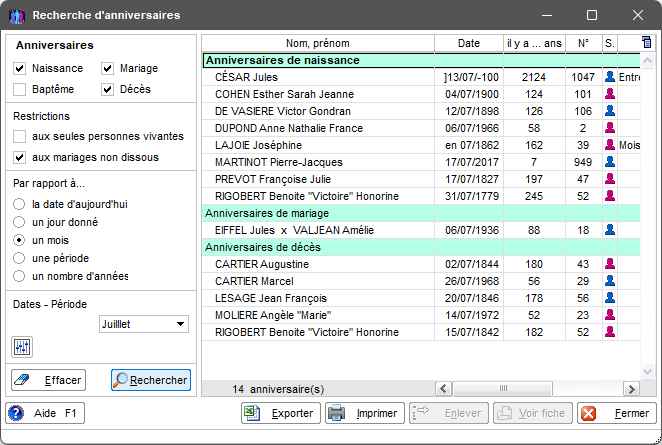Viewport: 662px width, 445px height.
Task: Enable the Baptême checkbox
Action: [x=19, y=89]
